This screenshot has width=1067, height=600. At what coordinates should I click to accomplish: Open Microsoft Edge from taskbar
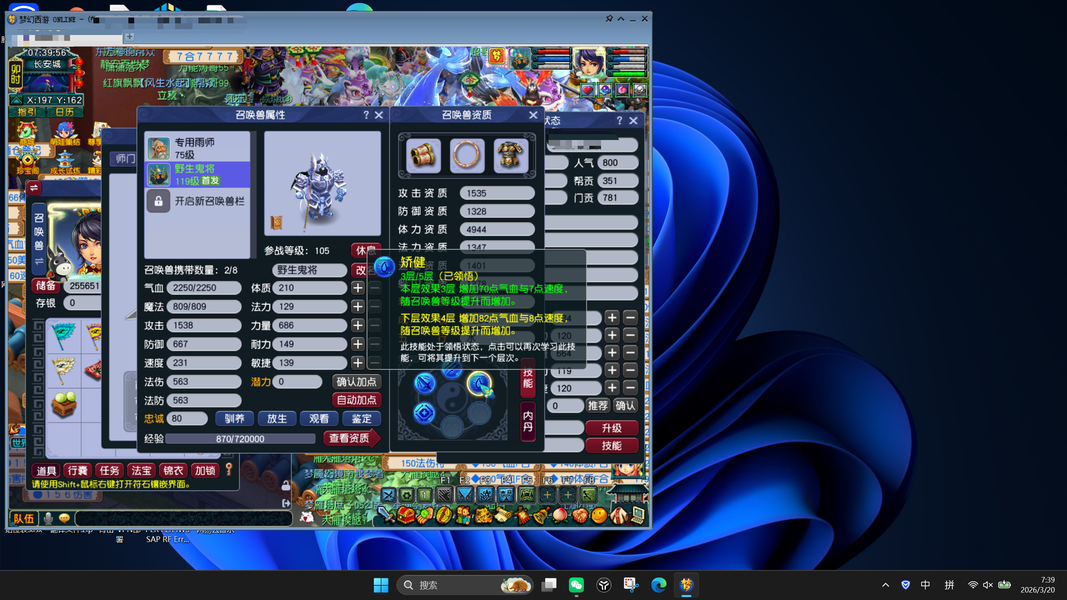[x=659, y=585]
